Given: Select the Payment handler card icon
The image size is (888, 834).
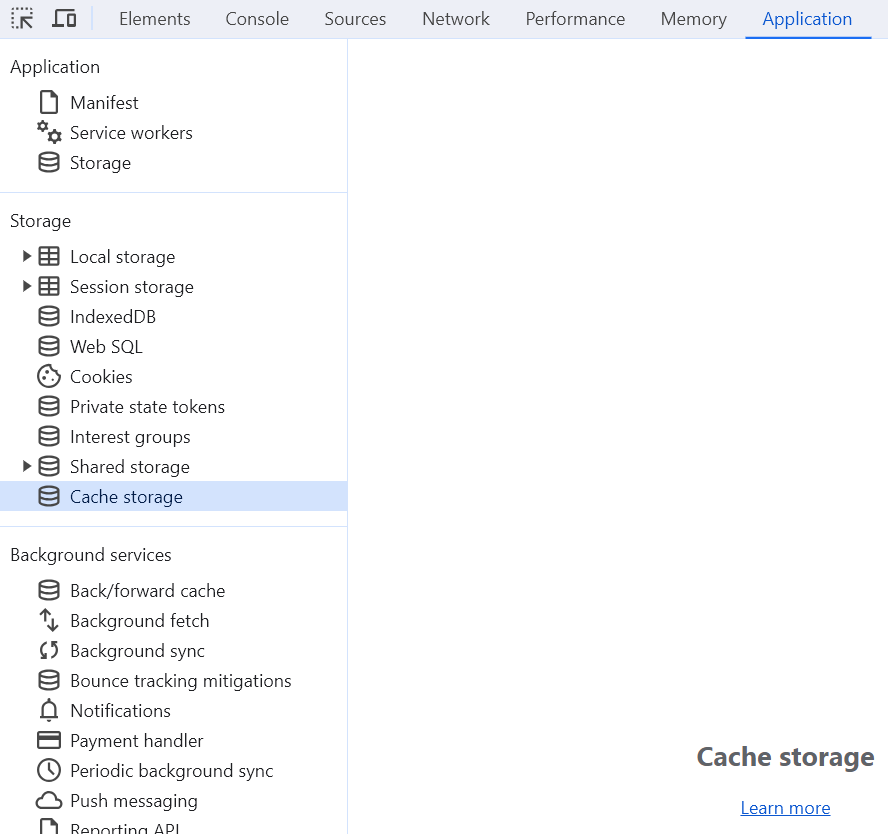Looking at the screenshot, I should tap(49, 741).
